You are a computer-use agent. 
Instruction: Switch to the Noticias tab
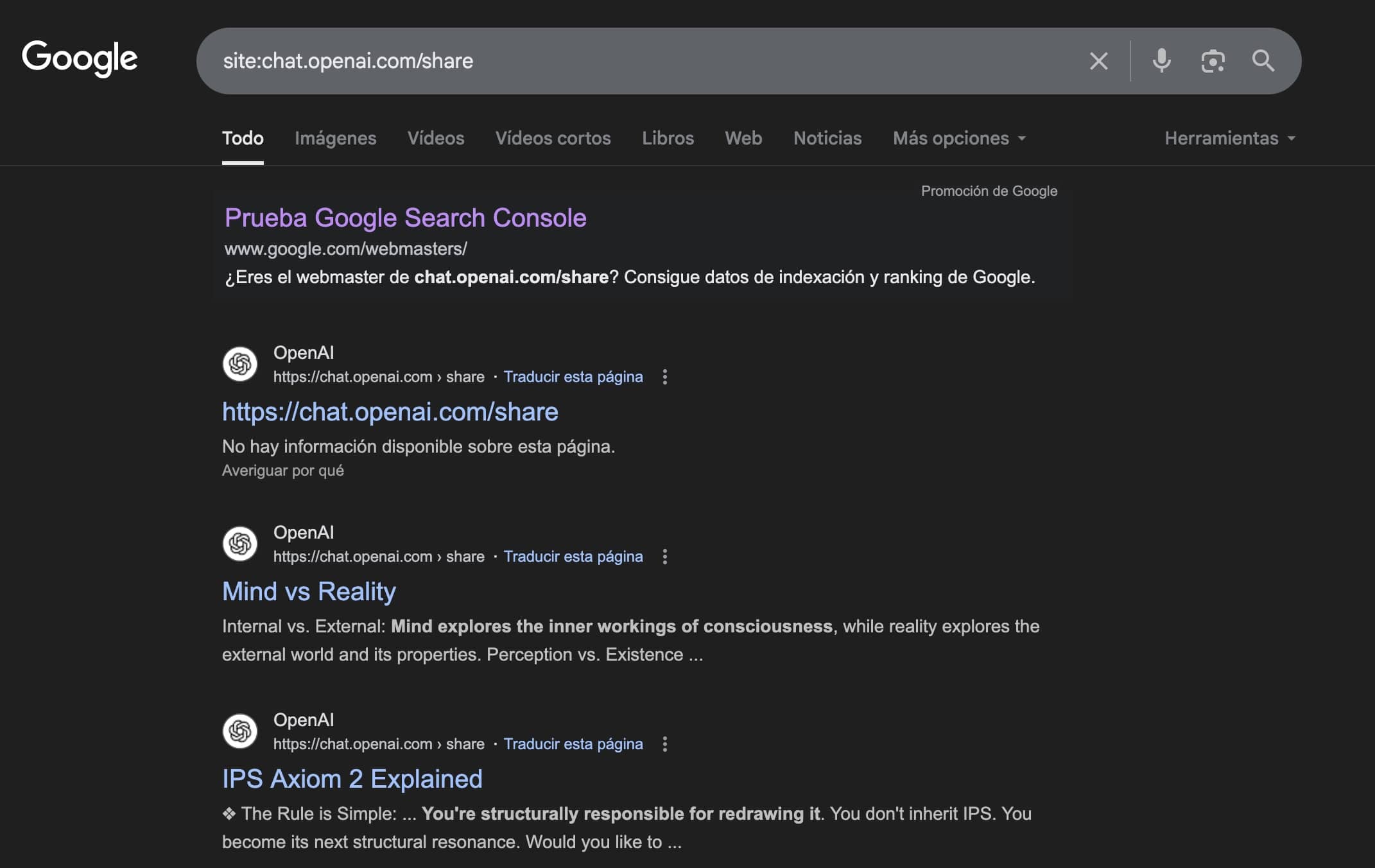coord(827,138)
